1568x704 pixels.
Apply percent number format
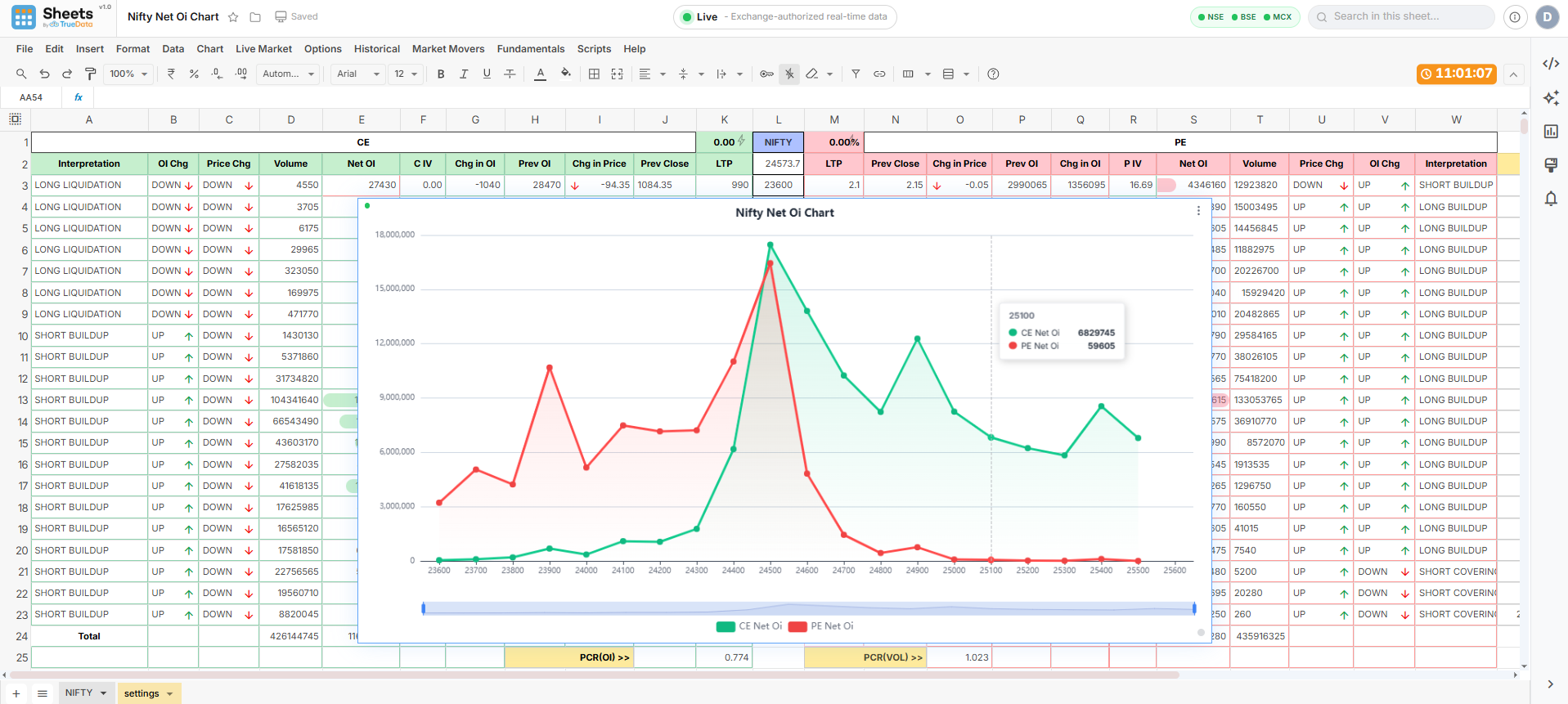point(194,74)
